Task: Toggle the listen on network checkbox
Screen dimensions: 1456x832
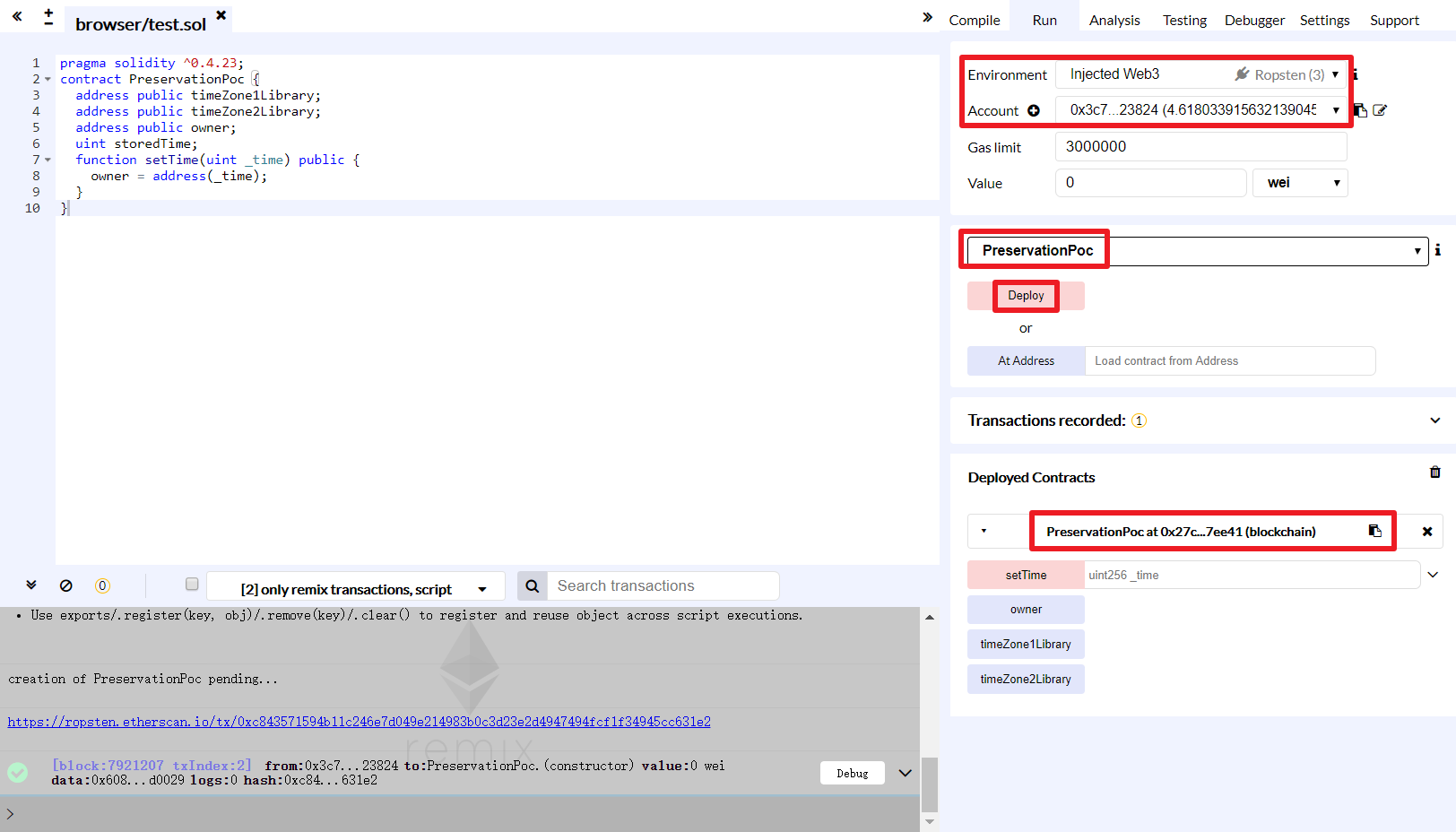Action: tap(192, 585)
